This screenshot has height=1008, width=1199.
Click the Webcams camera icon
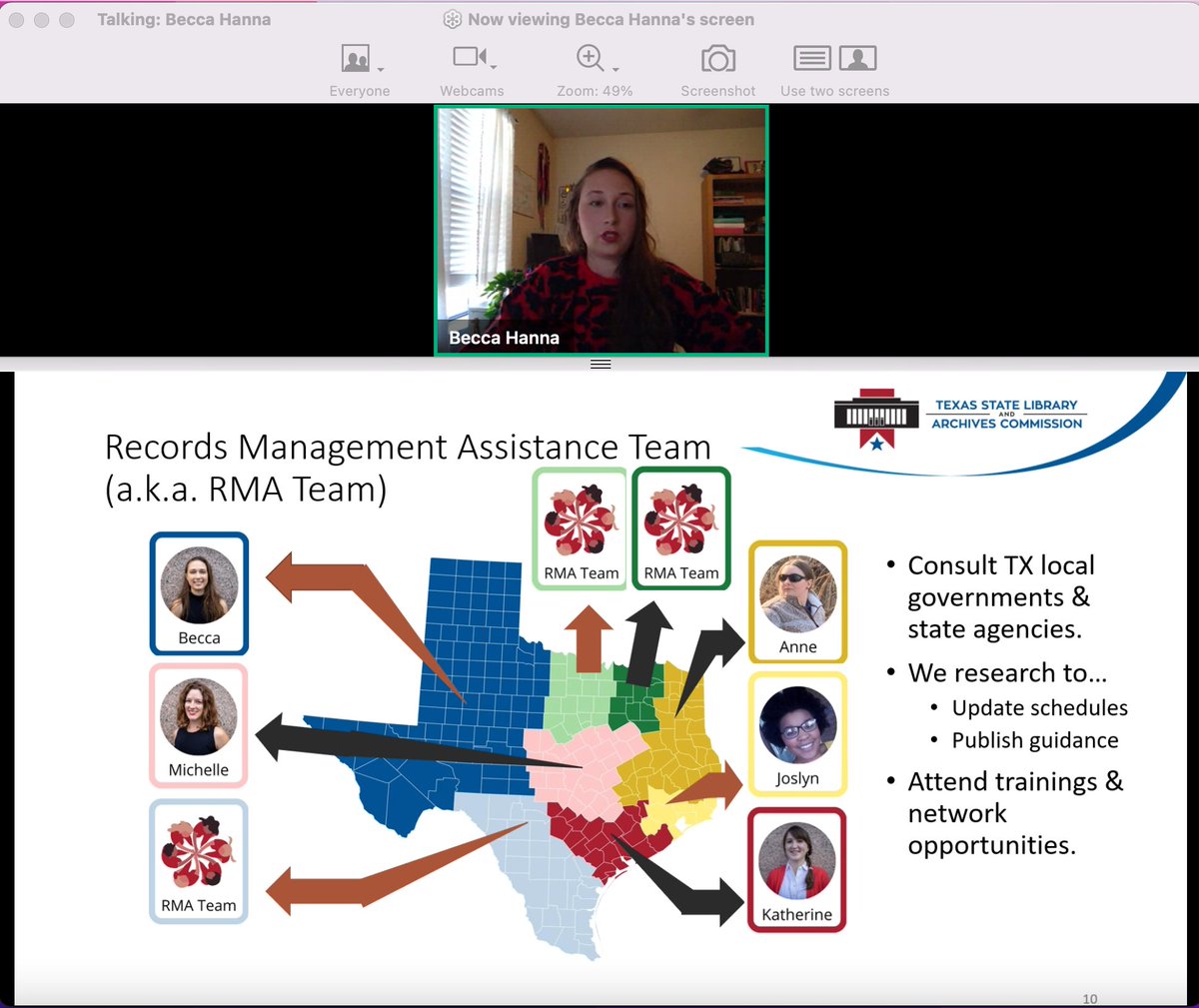point(468,57)
